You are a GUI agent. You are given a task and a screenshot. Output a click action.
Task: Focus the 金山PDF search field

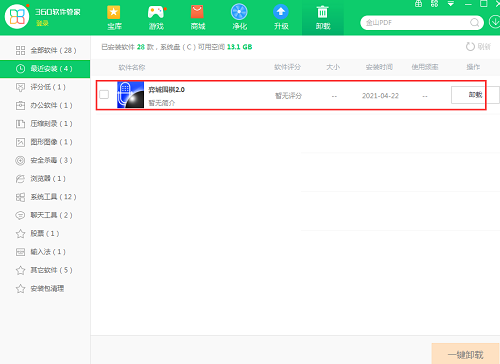coord(417,23)
